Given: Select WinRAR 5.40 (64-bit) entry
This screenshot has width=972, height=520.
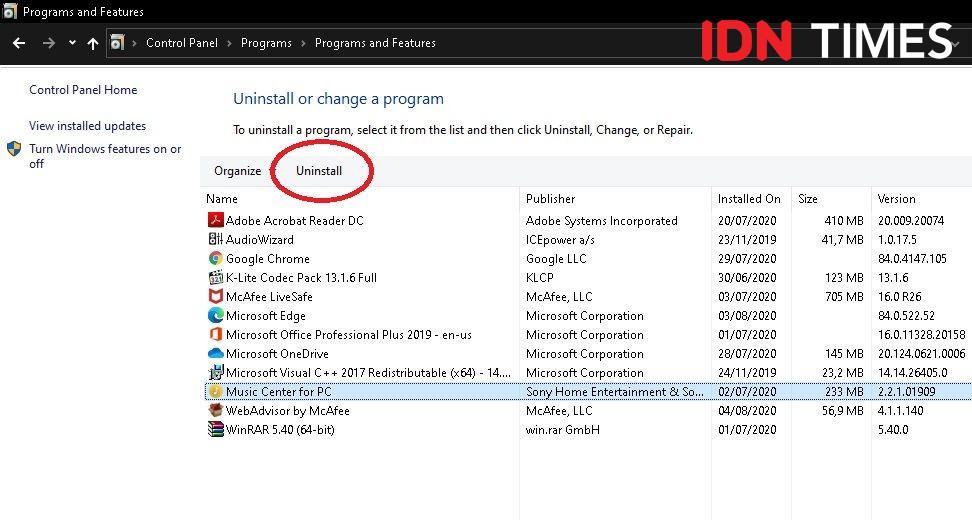Looking at the screenshot, I should point(280,430).
